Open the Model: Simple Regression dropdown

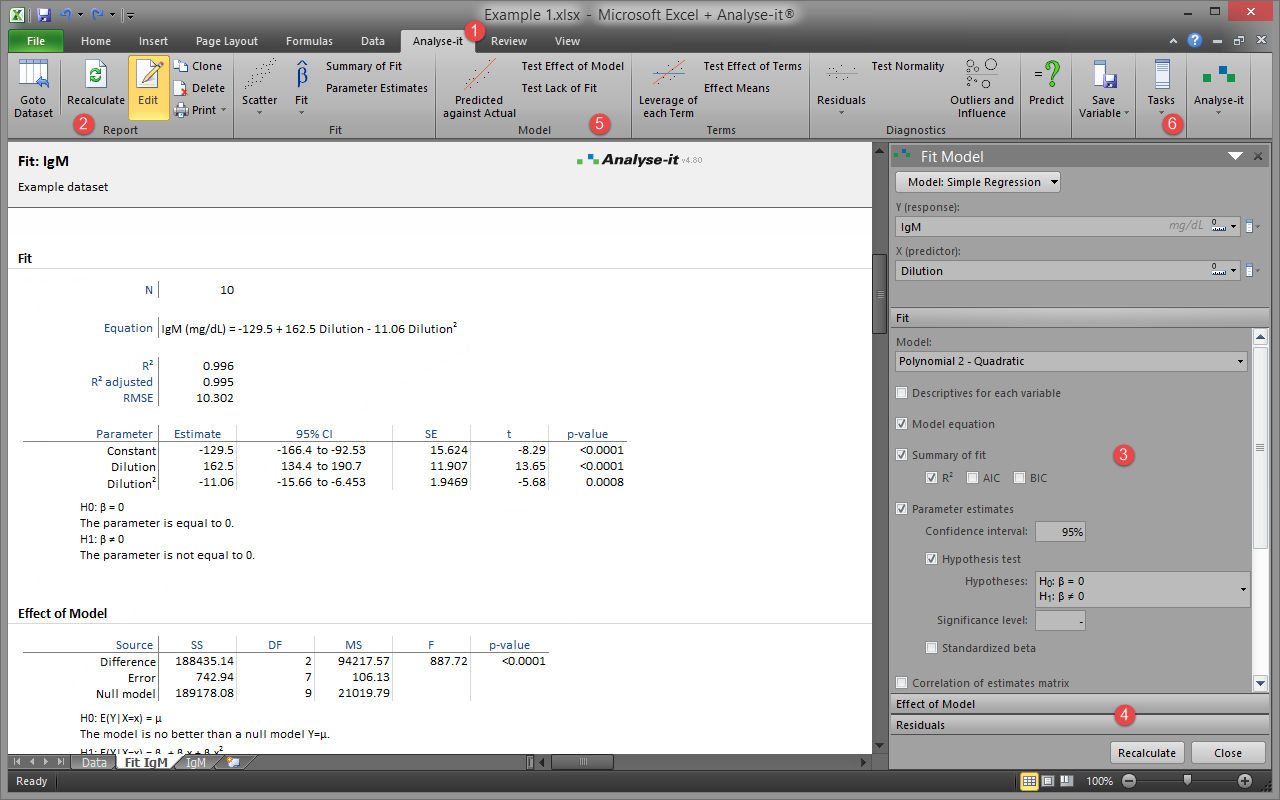point(978,182)
